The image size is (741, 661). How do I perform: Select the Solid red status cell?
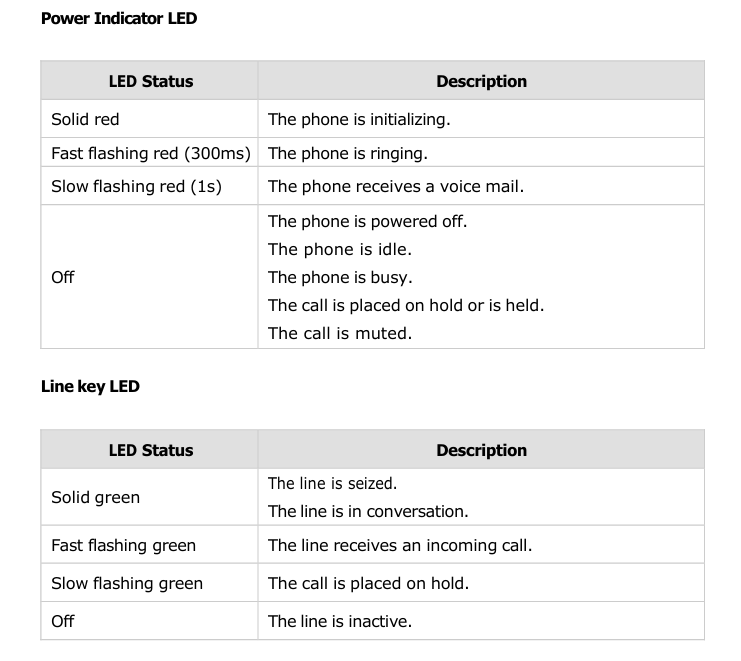(85, 119)
